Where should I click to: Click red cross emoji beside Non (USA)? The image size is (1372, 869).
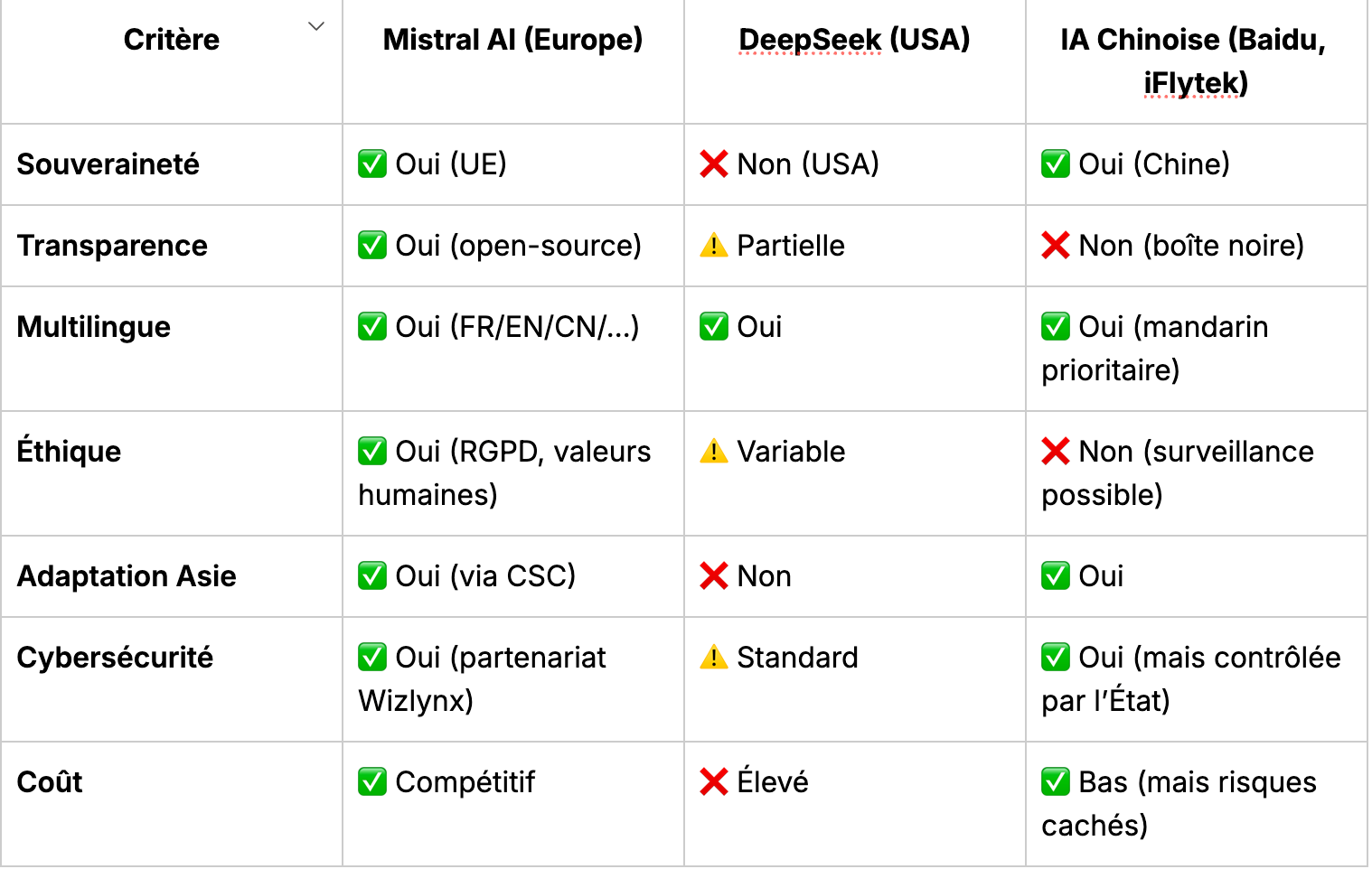pos(714,164)
